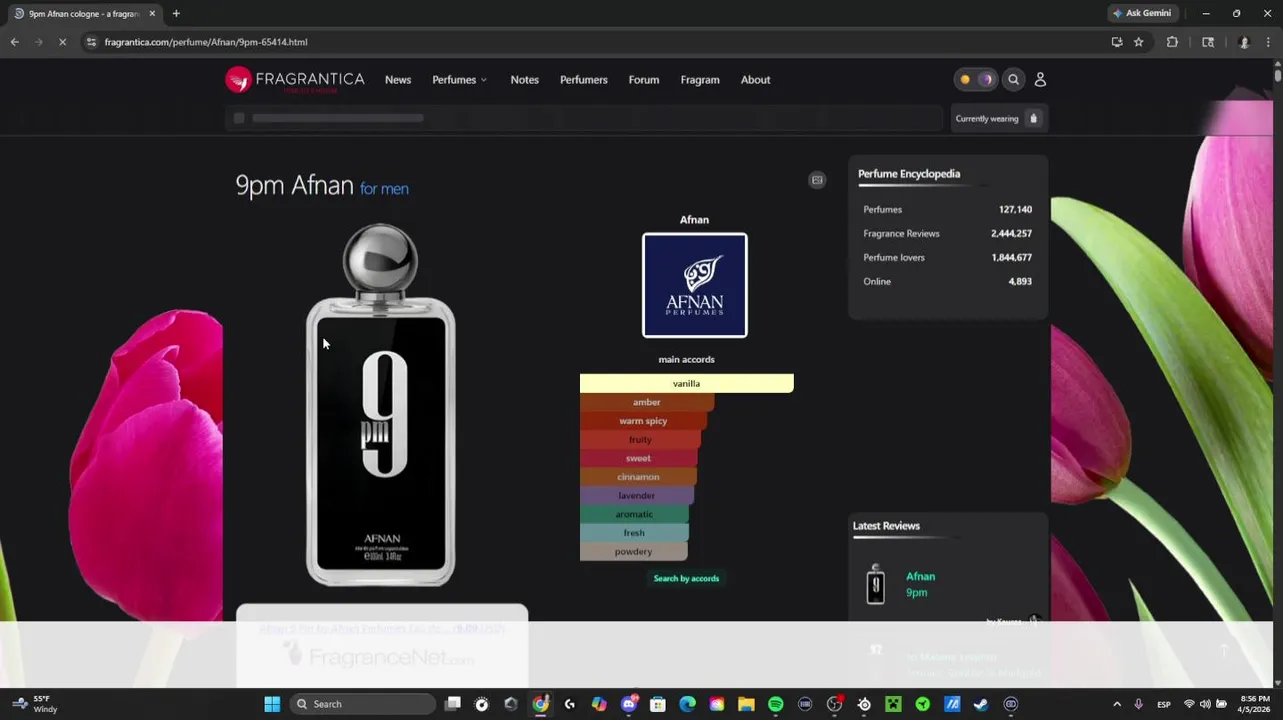The height and width of the screenshot is (720, 1283).
Task: Click the site information icon in address bar
Action: pyautogui.click(x=91, y=42)
